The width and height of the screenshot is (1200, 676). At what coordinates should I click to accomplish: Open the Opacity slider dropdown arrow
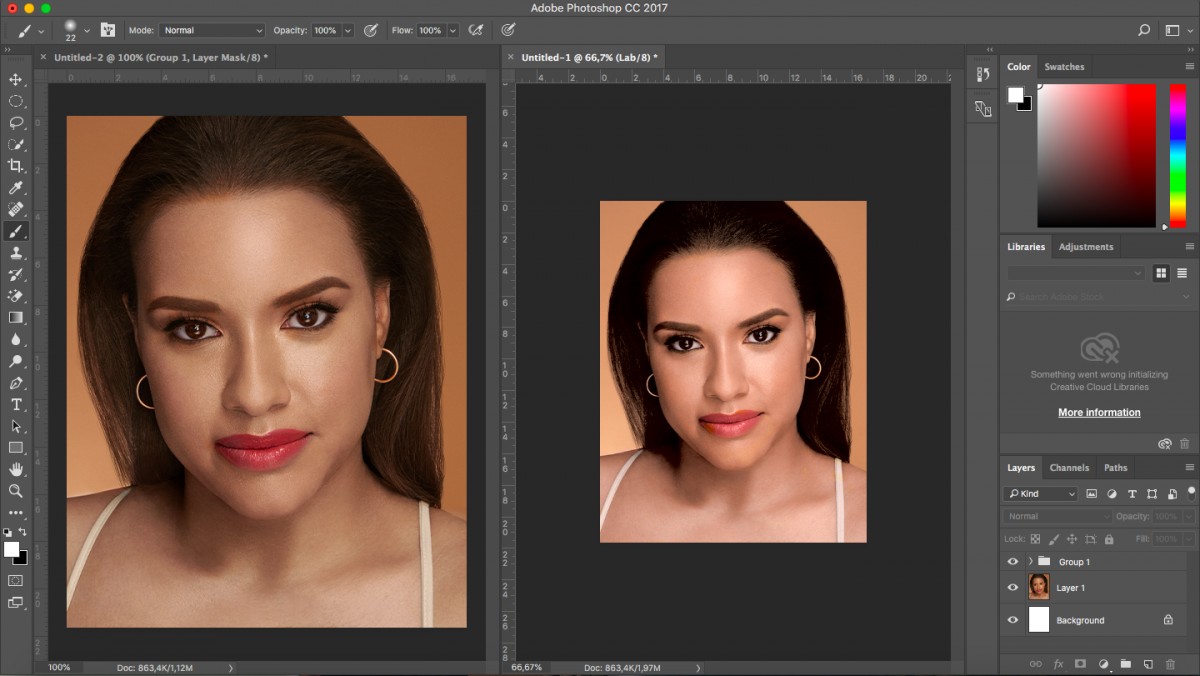point(348,31)
